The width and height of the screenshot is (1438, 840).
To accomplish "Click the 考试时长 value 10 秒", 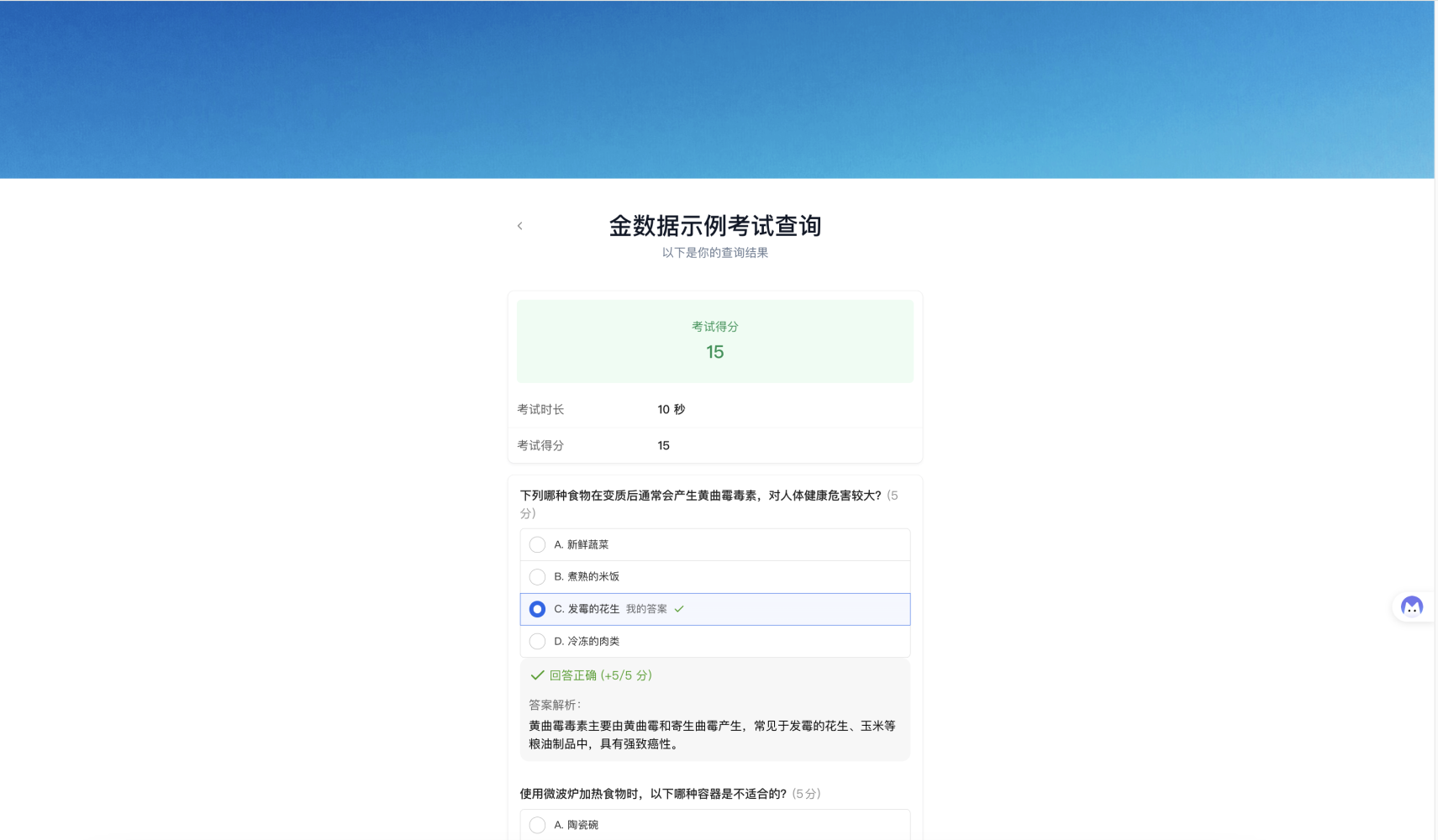I will [x=671, y=410].
